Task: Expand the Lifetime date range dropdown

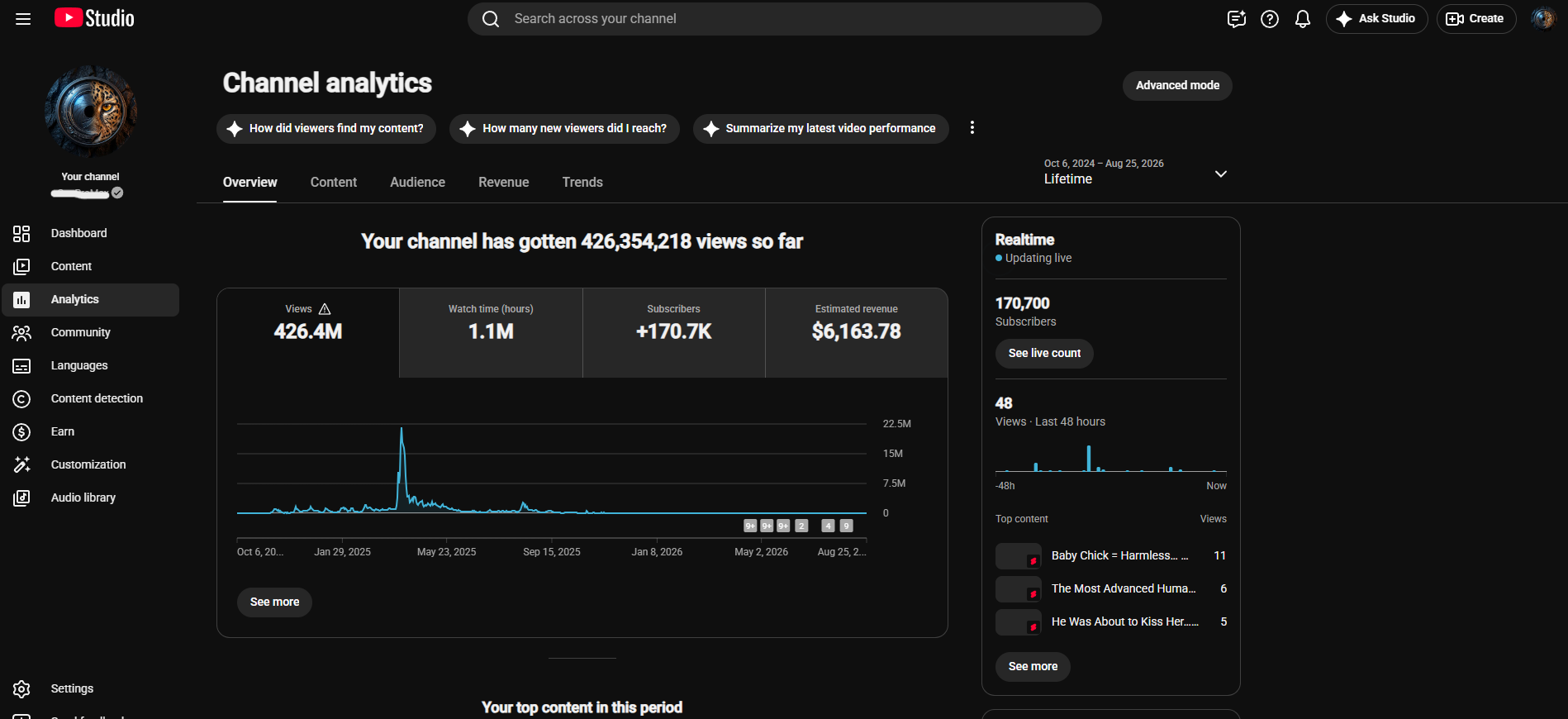Action: tap(1136, 172)
